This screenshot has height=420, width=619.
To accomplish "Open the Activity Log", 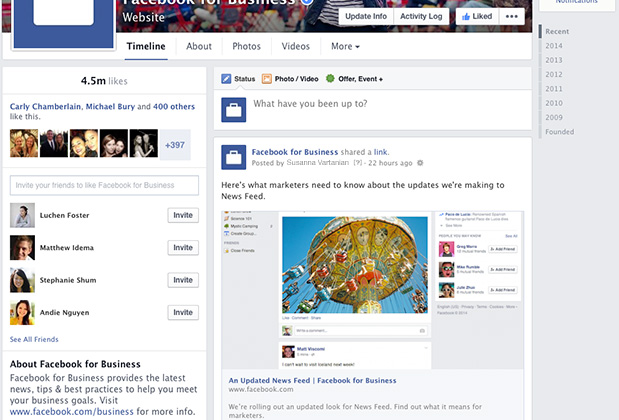I will pyautogui.click(x=421, y=16).
